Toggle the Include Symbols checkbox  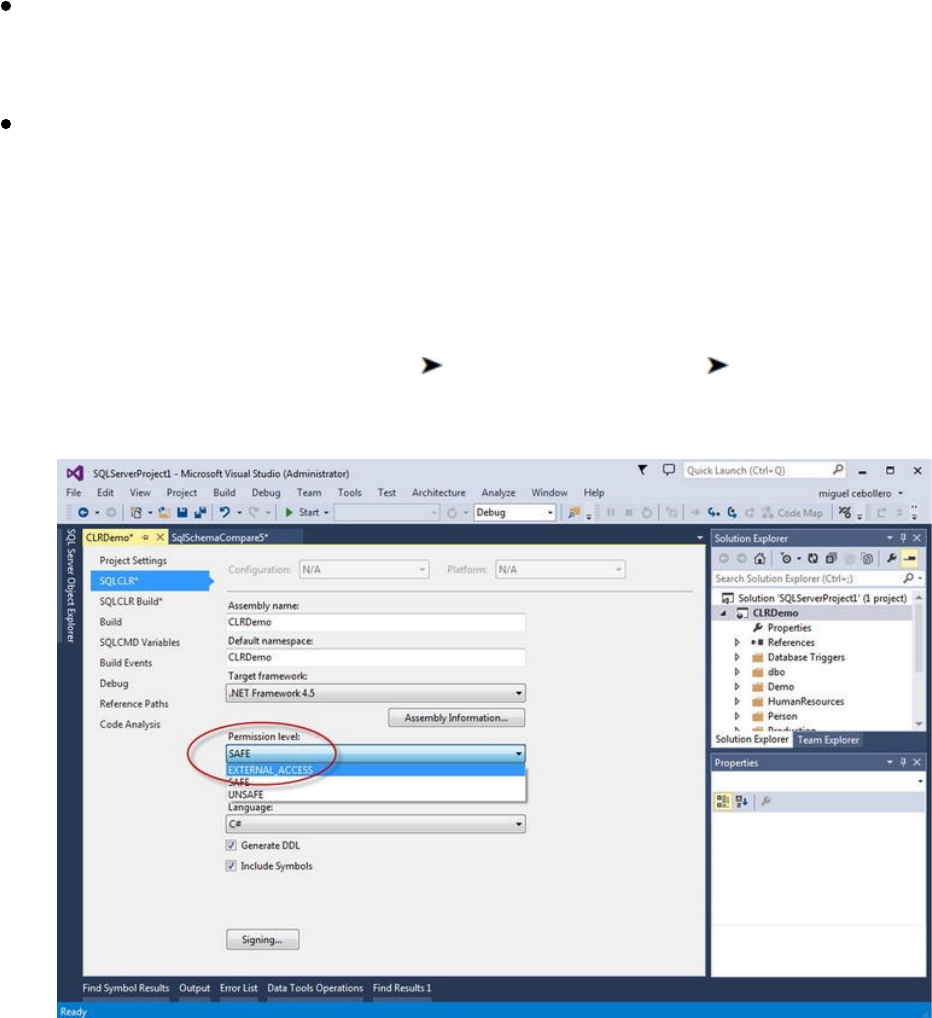pos(230,866)
